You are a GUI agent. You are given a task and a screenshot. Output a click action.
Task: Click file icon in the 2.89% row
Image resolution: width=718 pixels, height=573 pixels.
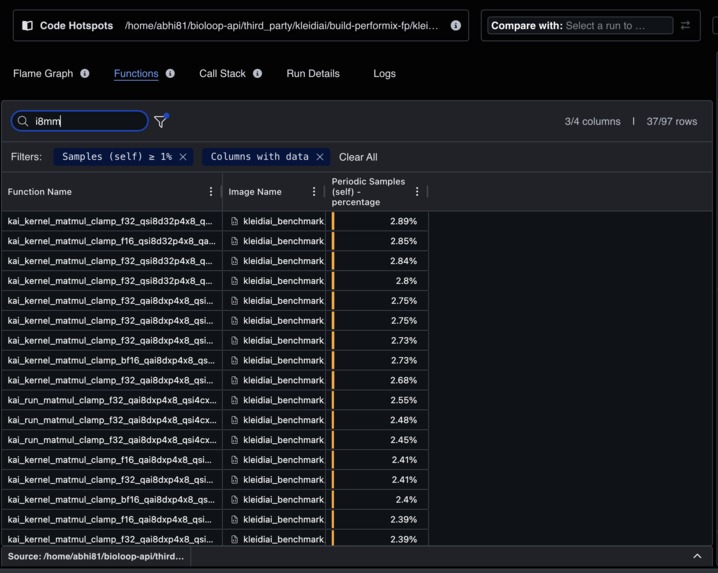tap(234, 221)
